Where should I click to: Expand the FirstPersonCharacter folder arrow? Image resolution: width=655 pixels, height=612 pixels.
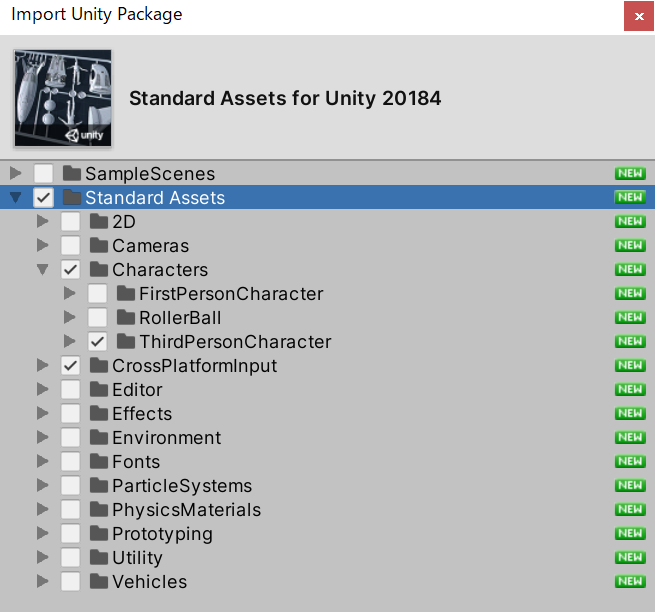(69, 293)
